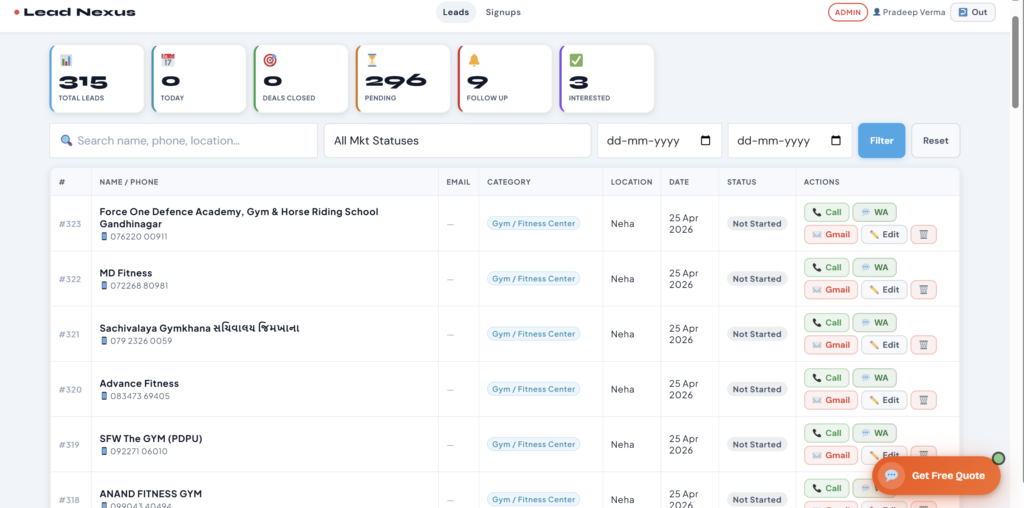Edit the Advance Fitness lead
Screen dimensions: 1024x508
tap(884, 400)
